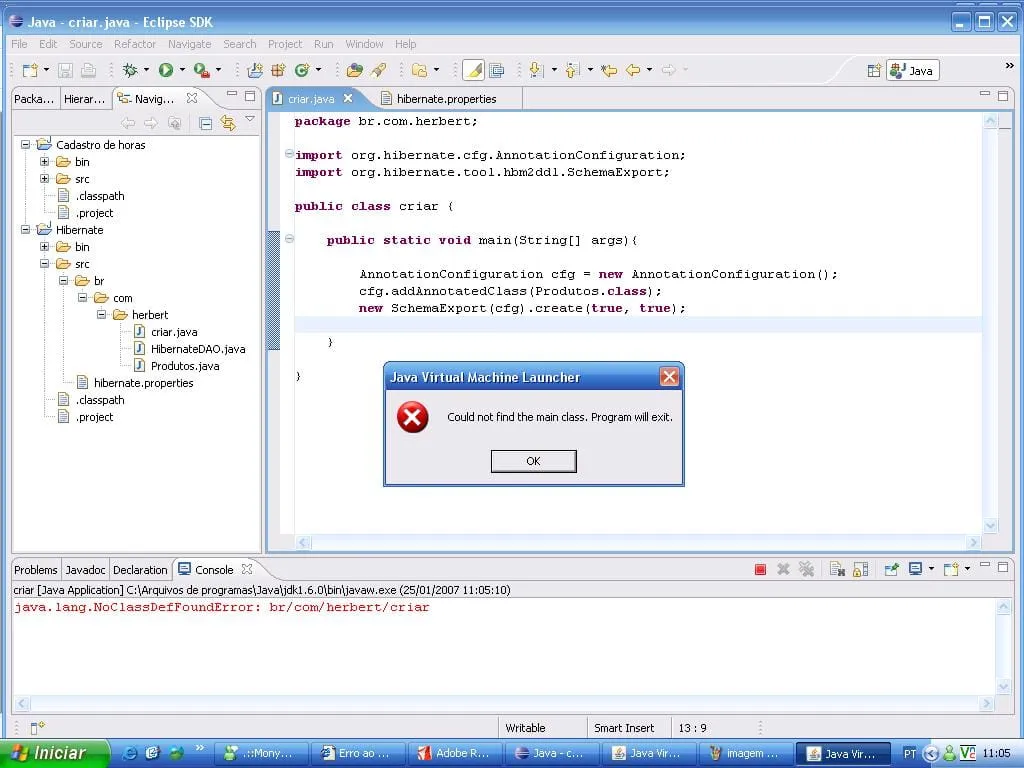Click the green Run button in toolbar
The width and height of the screenshot is (1024, 768).
[x=166, y=70]
